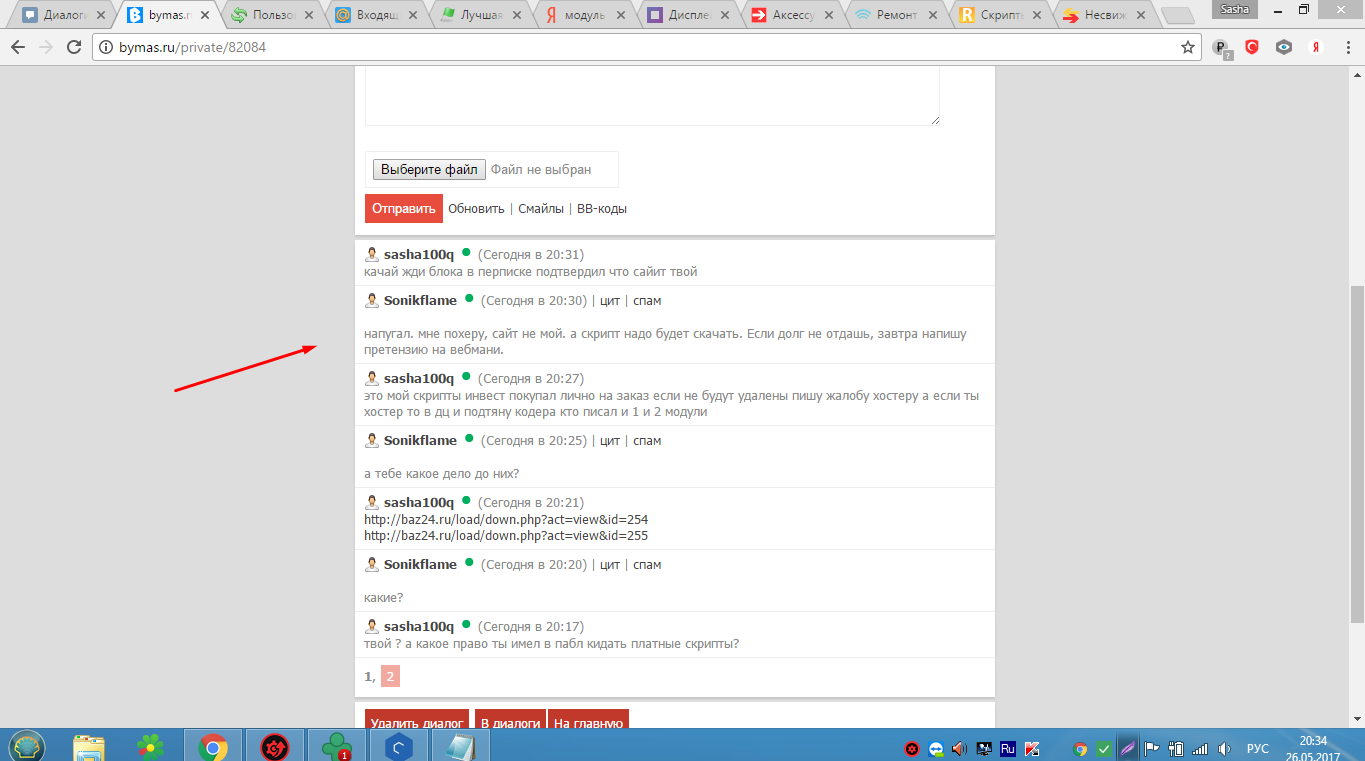Switch to the Ремонт browser tab
Viewport: 1365px width, 761px height.
(895, 15)
